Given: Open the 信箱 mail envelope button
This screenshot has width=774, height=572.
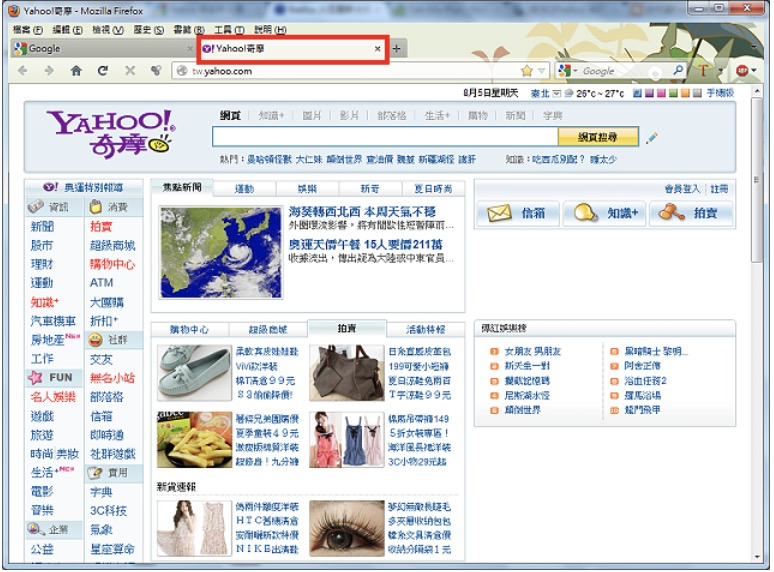Looking at the screenshot, I should [x=517, y=213].
